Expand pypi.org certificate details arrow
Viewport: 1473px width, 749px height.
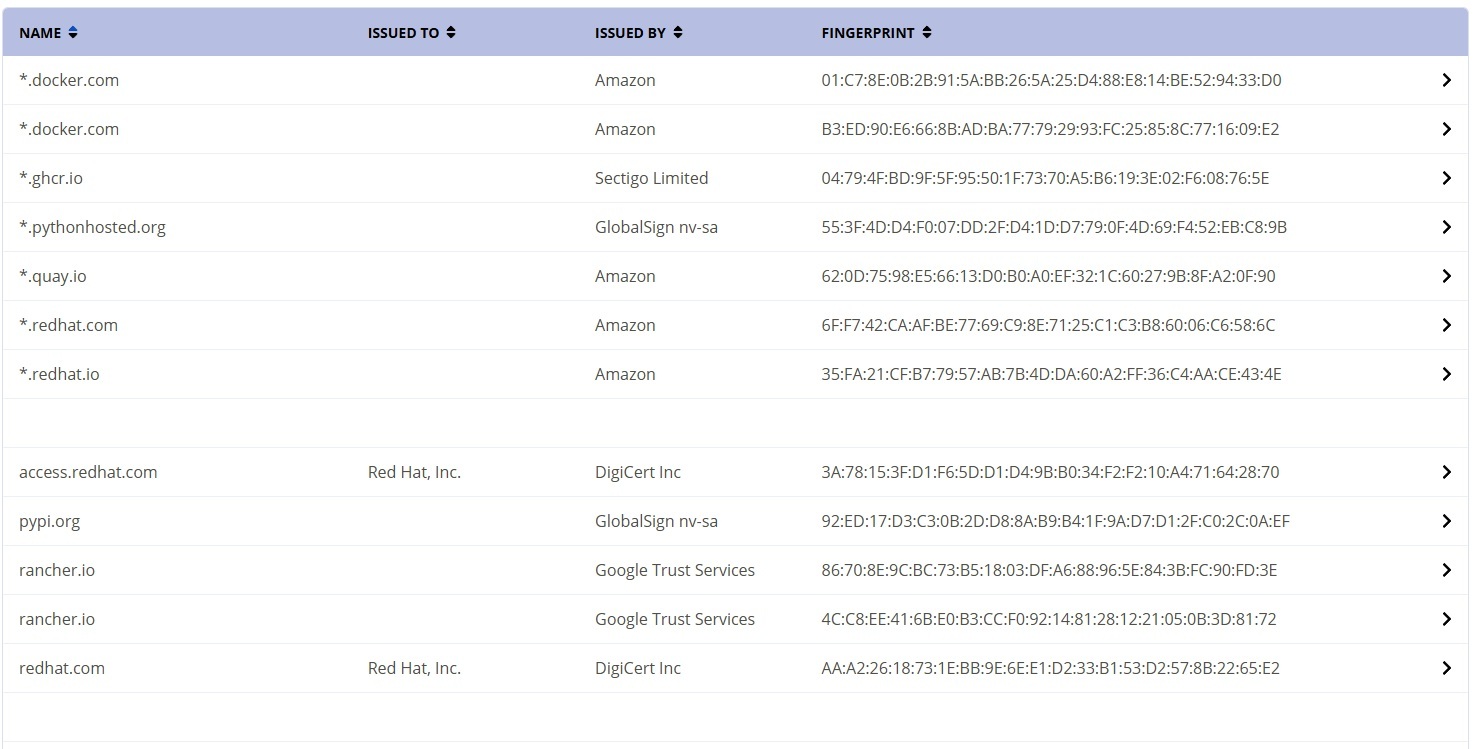click(1446, 521)
